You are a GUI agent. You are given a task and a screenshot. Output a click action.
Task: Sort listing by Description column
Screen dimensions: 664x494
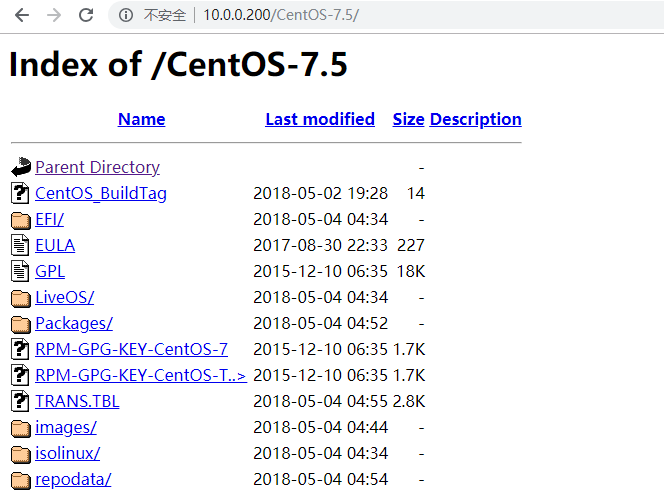(475, 119)
